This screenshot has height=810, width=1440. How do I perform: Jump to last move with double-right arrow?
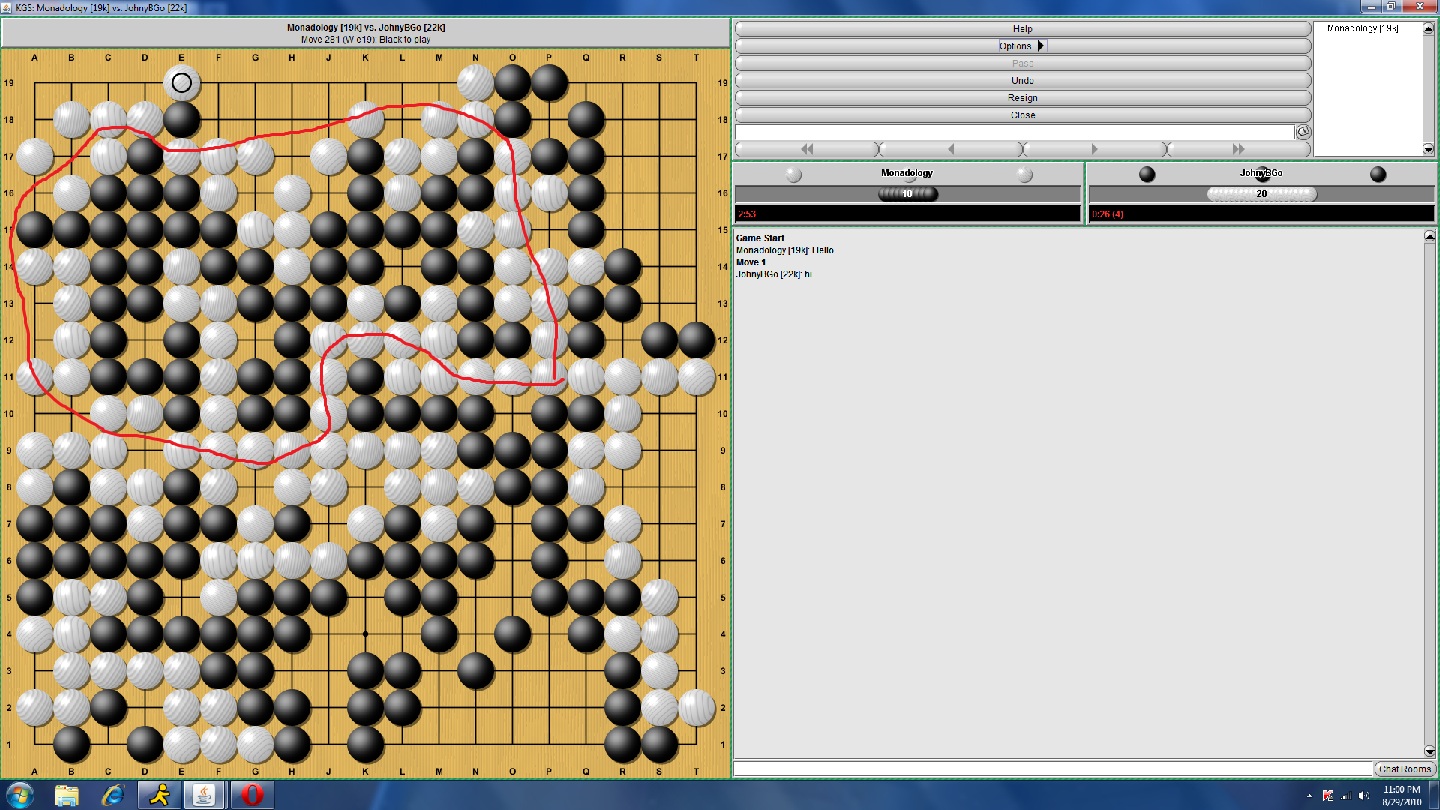point(1238,149)
